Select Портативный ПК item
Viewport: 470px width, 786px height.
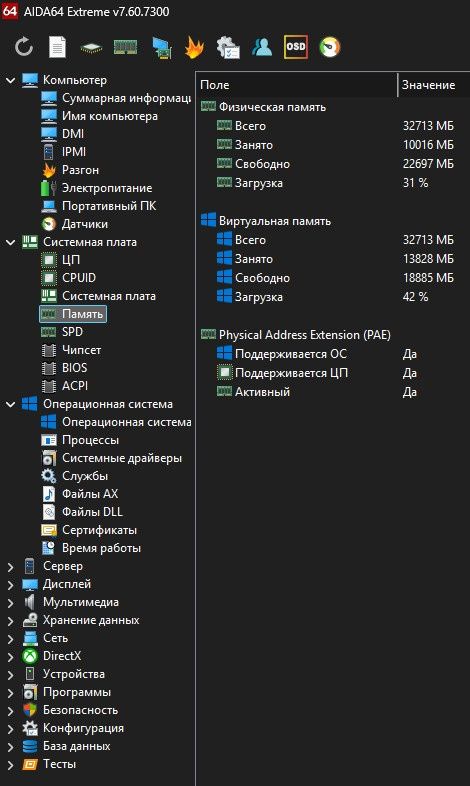click(x=98, y=206)
